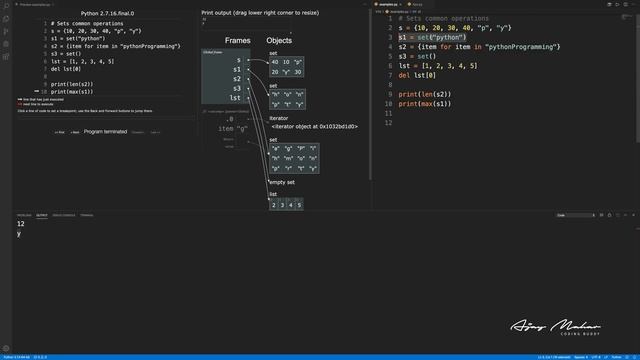Click the breadcrumb path above the editor
This screenshot has height=360, width=640.
pyautogui.click(x=397, y=11)
